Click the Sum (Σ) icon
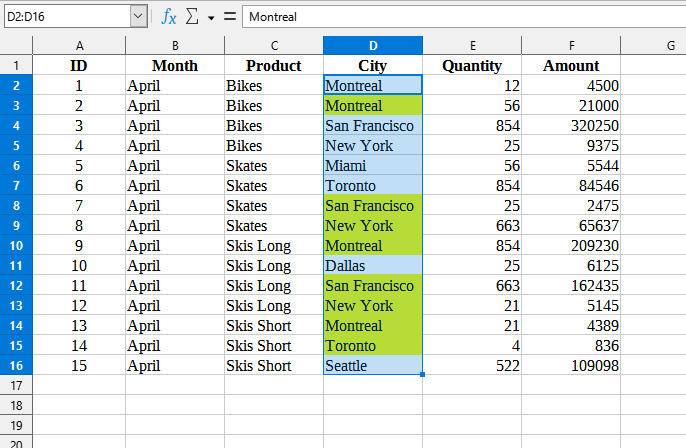686x448 pixels. 193,17
